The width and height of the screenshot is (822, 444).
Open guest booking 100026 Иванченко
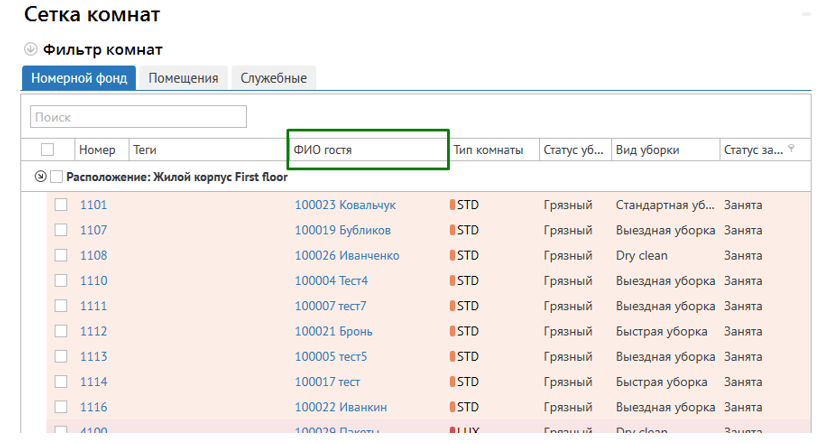[x=346, y=256]
